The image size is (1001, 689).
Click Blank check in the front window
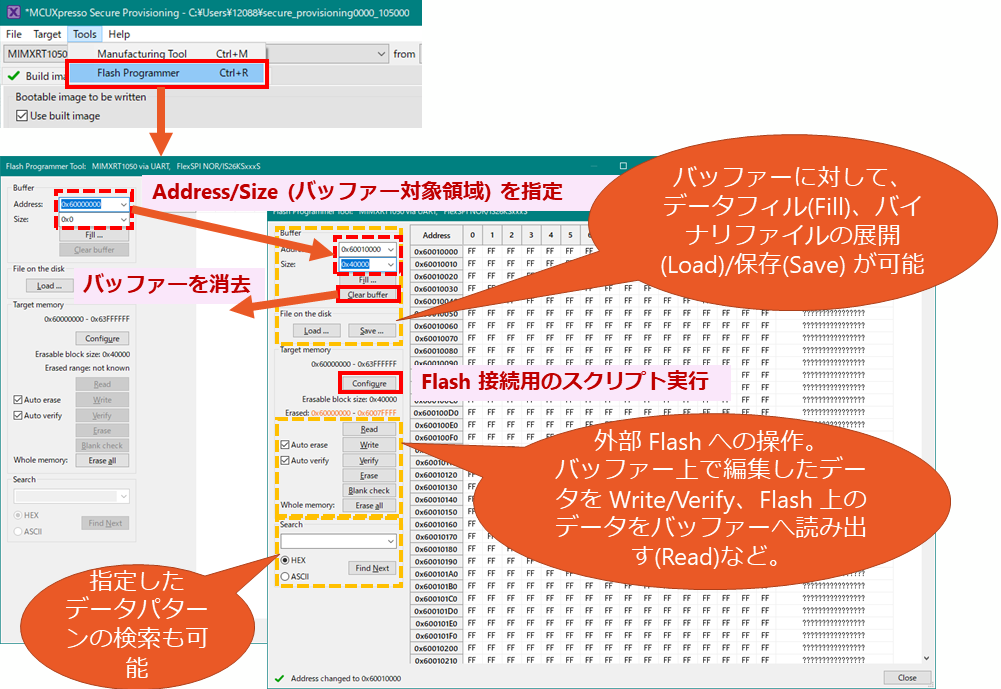coord(369,491)
